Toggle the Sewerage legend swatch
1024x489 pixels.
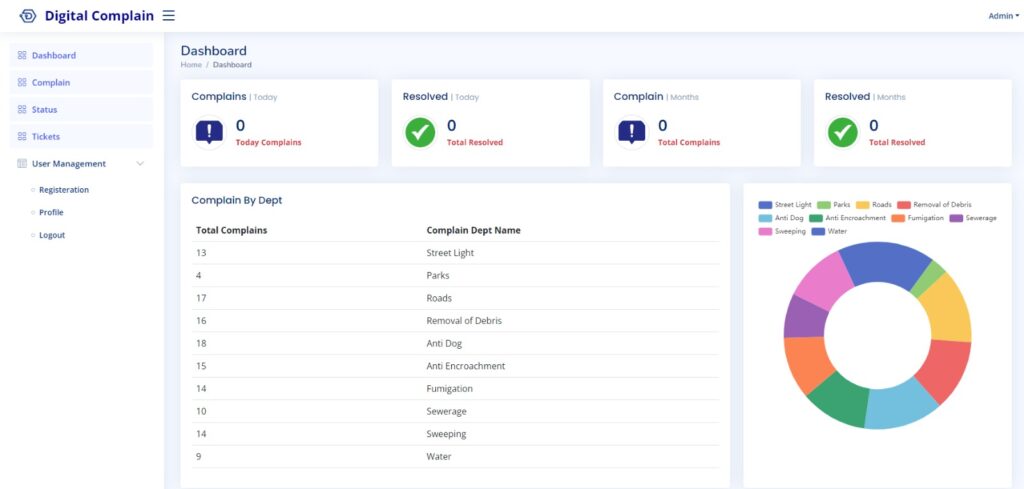coord(956,218)
